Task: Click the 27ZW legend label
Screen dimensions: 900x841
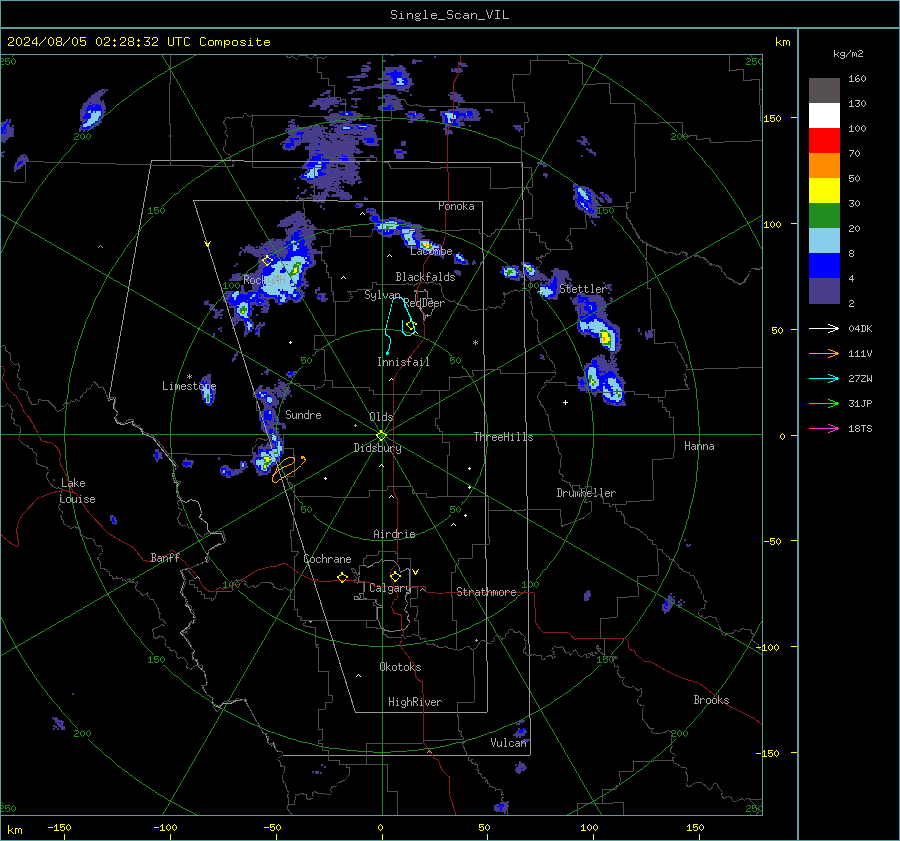Action: click(860, 378)
